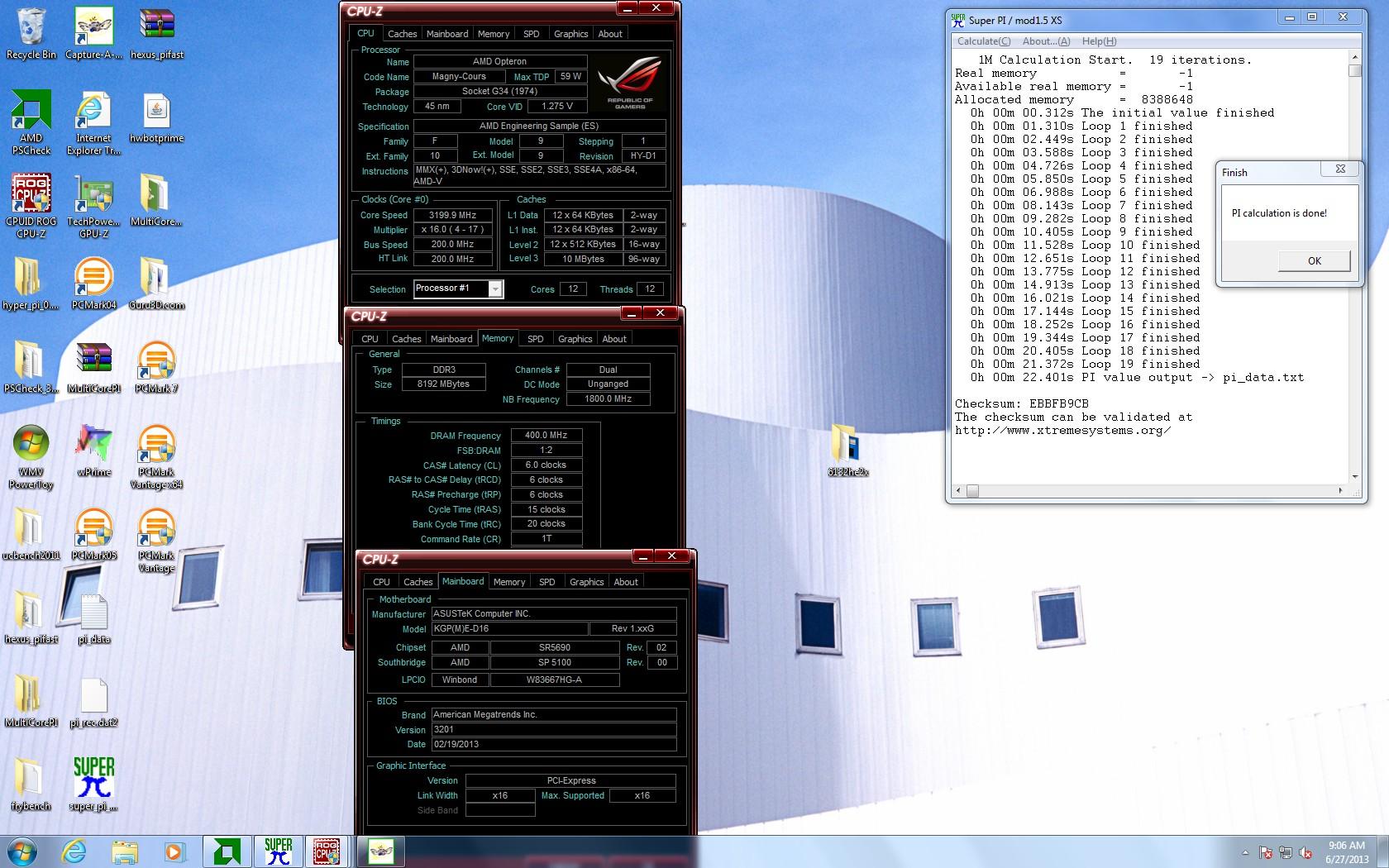Open Help menu in Super PI
This screenshot has height=868, width=1389.
coord(1099,41)
